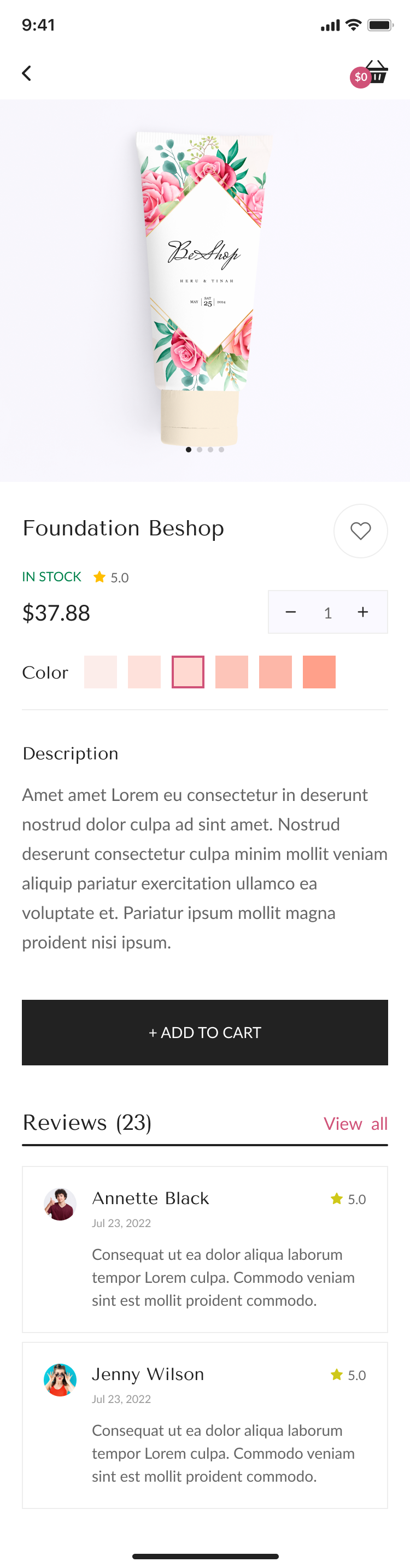The height and width of the screenshot is (1568, 410).
Task: Tap the star beside Jenny Wilson's 5.0 rating
Action: pos(336,1375)
